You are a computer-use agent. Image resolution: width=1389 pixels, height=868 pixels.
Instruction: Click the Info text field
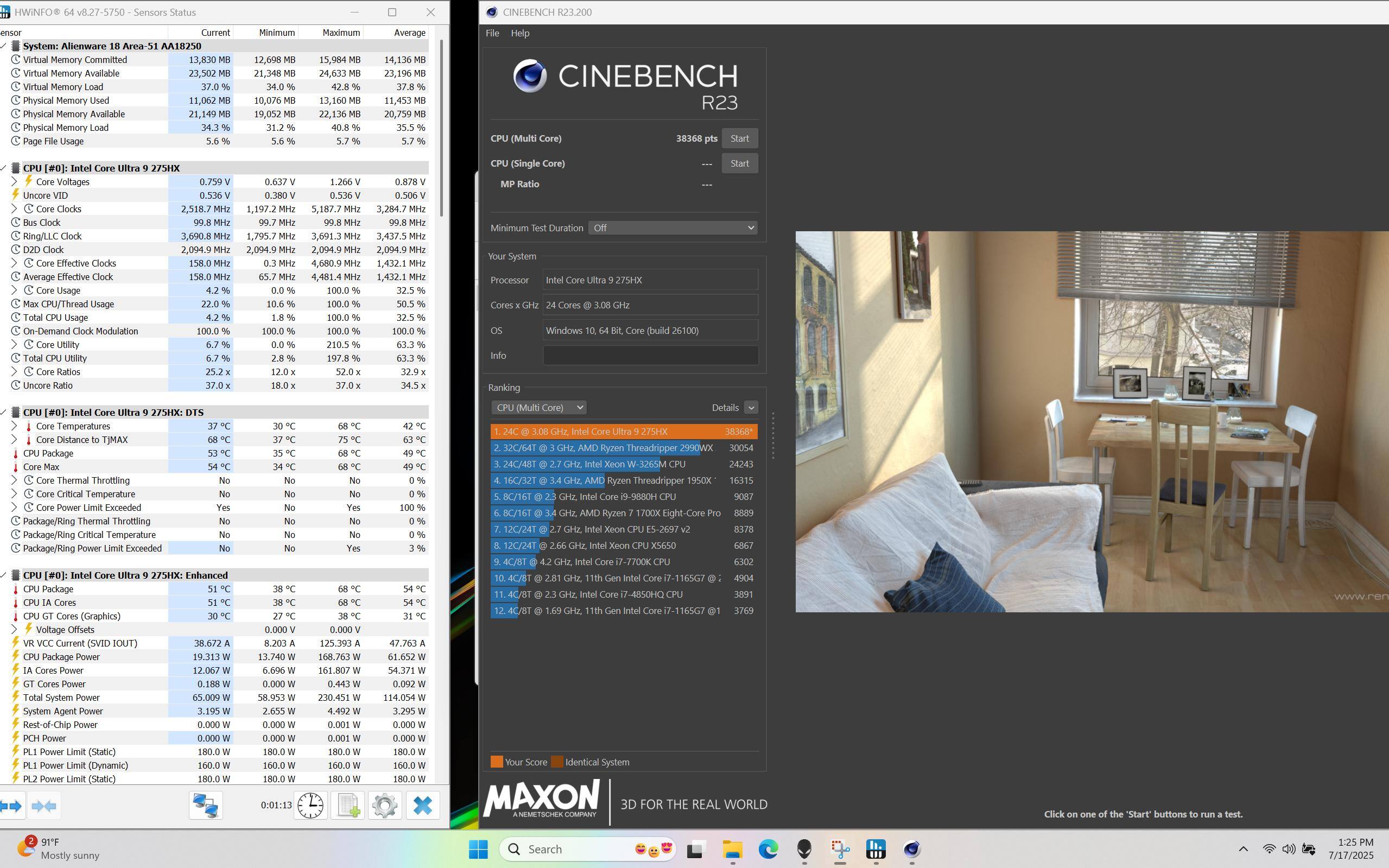point(650,356)
